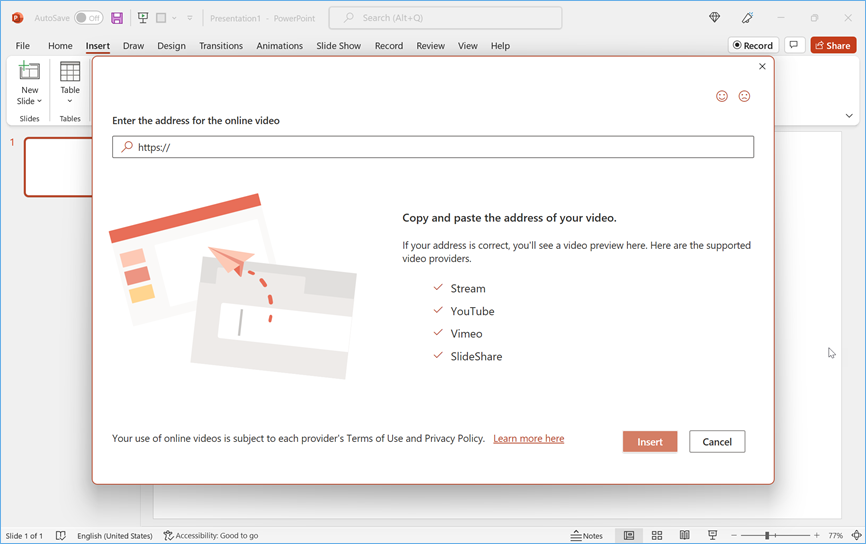Image resolution: width=866 pixels, height=544 pixels.
Task: Open the Design tab
Action: pyautogui.click(x=171, y=46)
